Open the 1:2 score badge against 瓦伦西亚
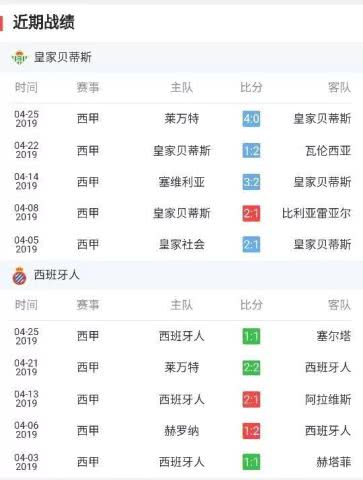The width and height of the screenshot is (363, 480). coord(251,151)
